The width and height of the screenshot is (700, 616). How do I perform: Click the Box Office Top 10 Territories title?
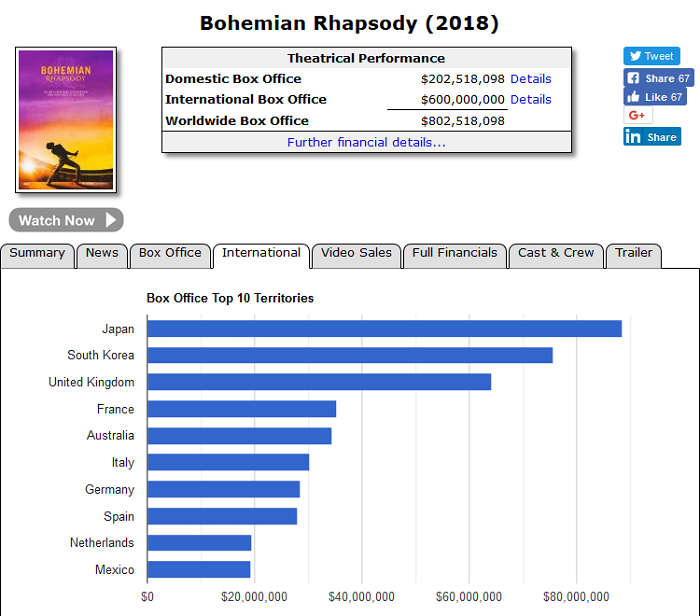point(230,298)
